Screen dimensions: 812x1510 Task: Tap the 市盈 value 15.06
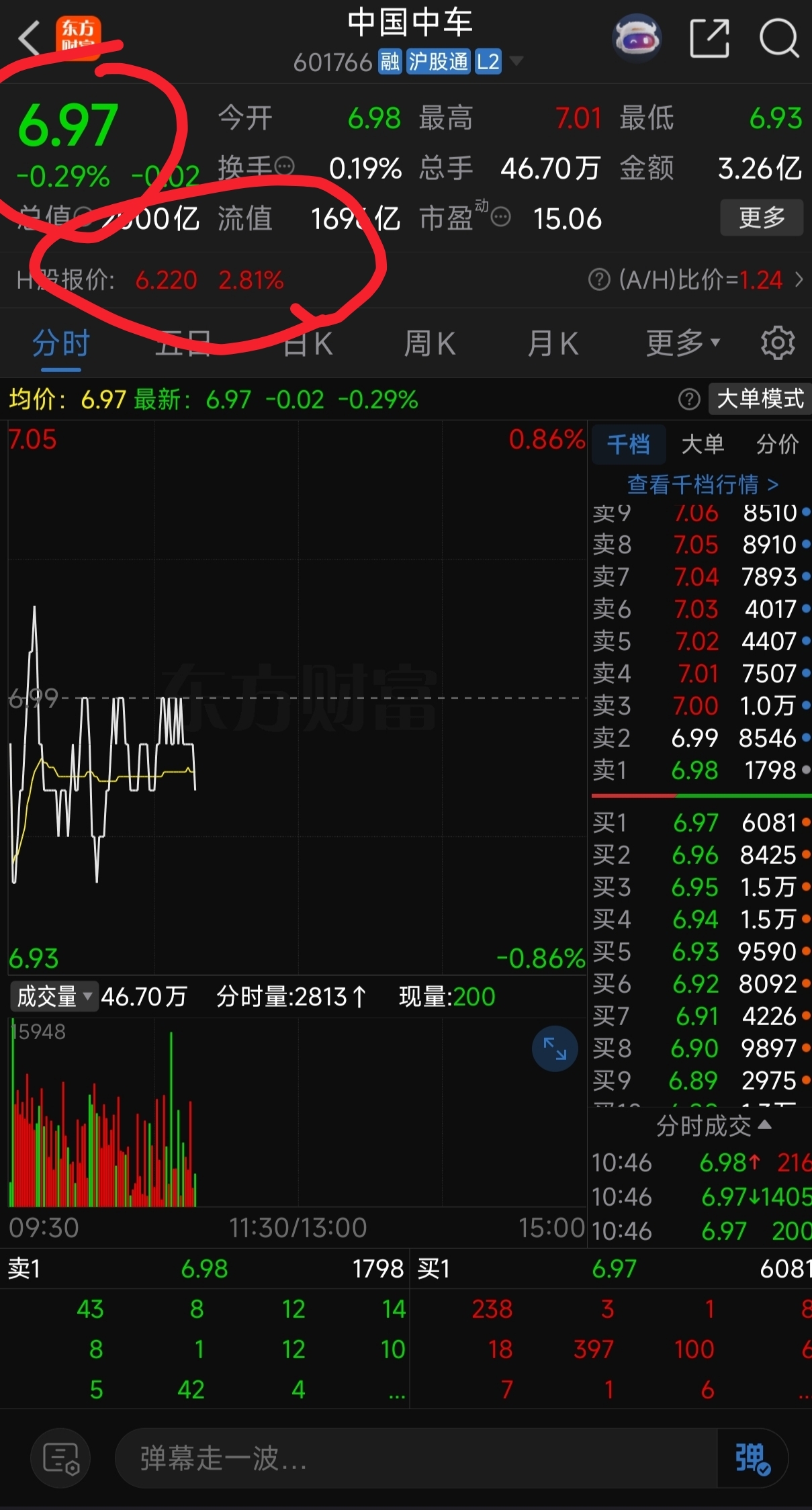tap(568, 219)
